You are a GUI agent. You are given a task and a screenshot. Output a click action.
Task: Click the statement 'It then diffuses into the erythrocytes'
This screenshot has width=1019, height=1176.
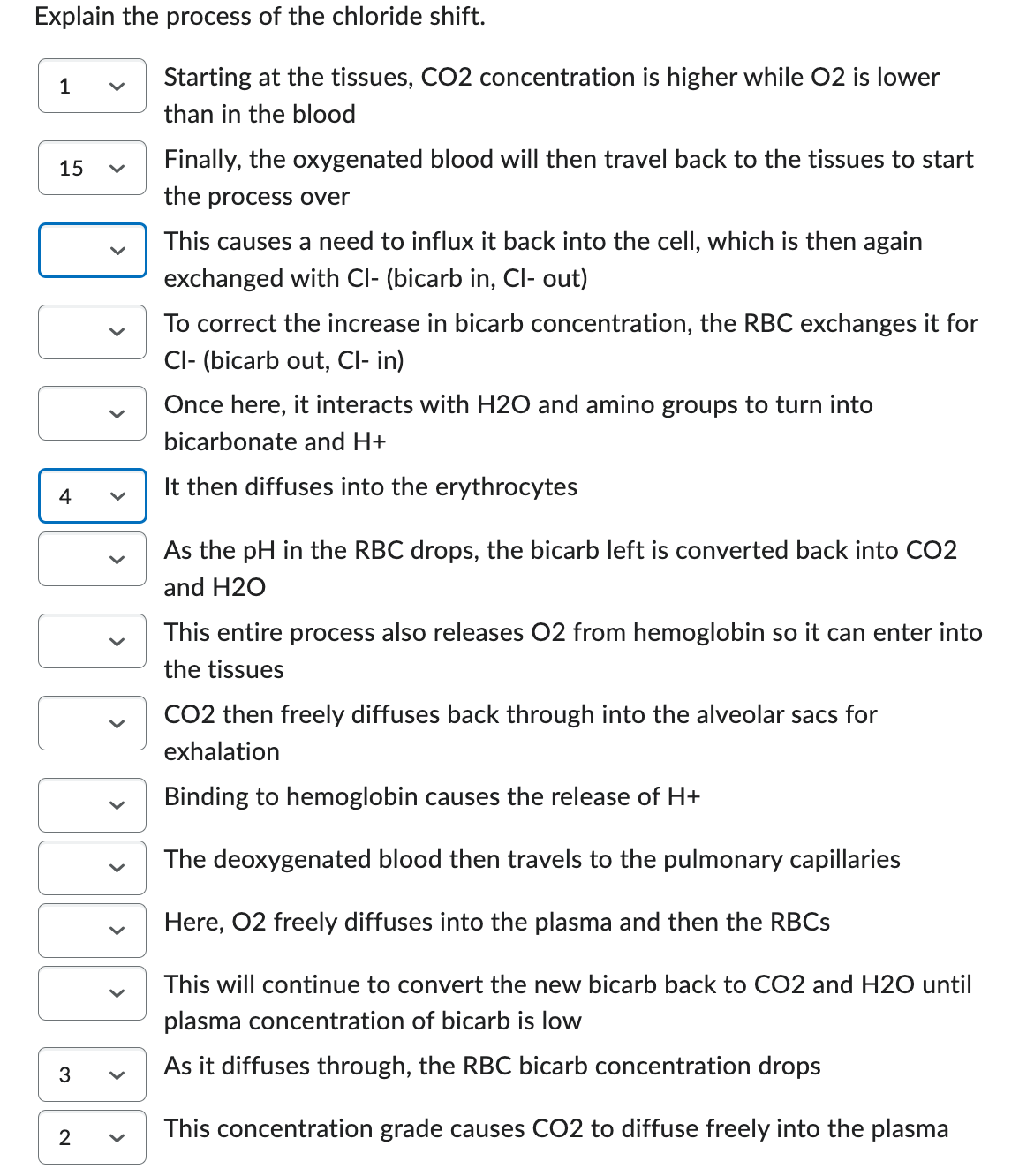tap(371, 486)
